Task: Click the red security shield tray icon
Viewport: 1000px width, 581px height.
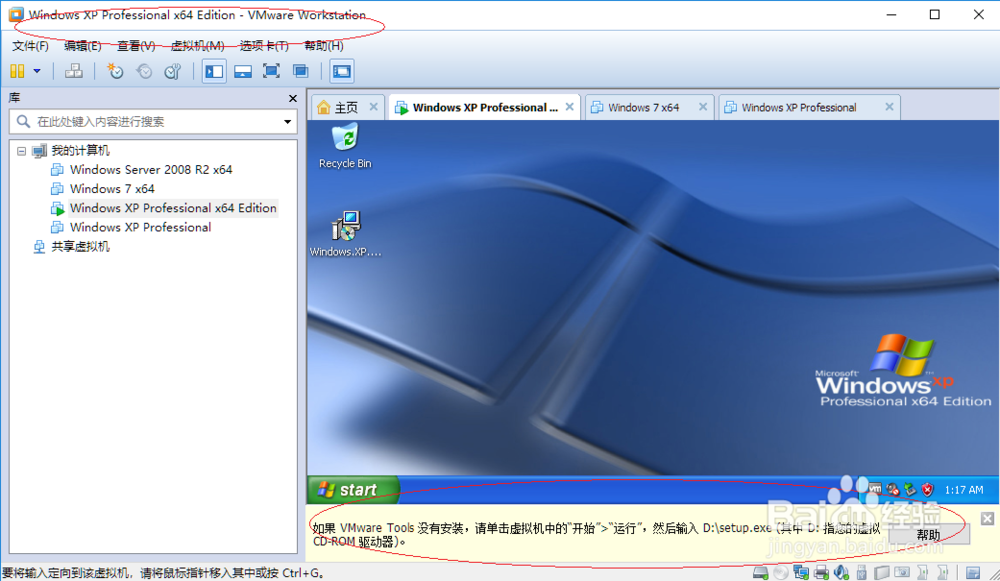Action: point(927,489)
